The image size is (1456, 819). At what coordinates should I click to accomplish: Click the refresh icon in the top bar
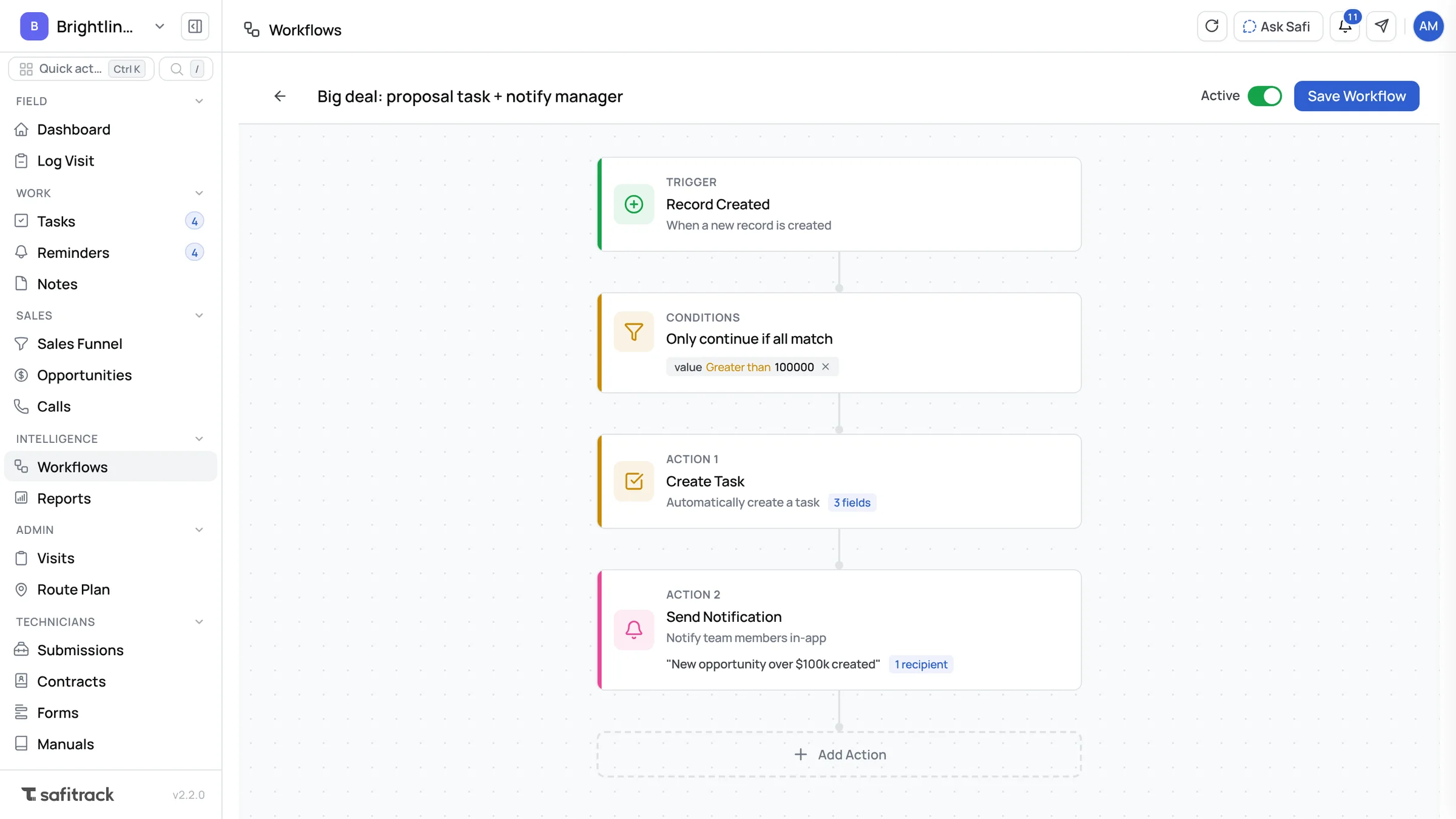point(1212,26)
